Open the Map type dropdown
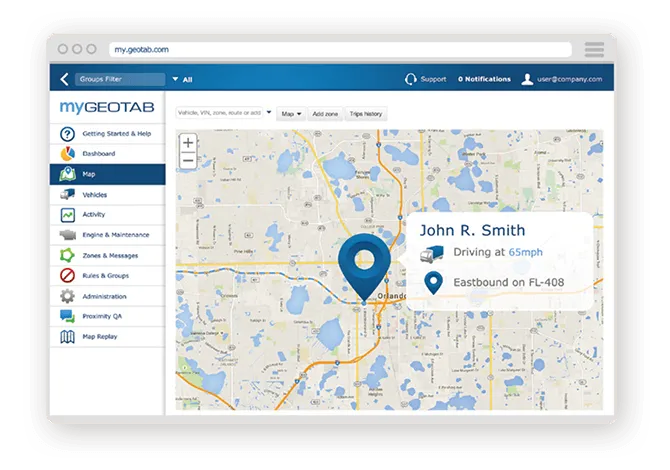Viewport: 670px width, 470px height. coord(291,114)
